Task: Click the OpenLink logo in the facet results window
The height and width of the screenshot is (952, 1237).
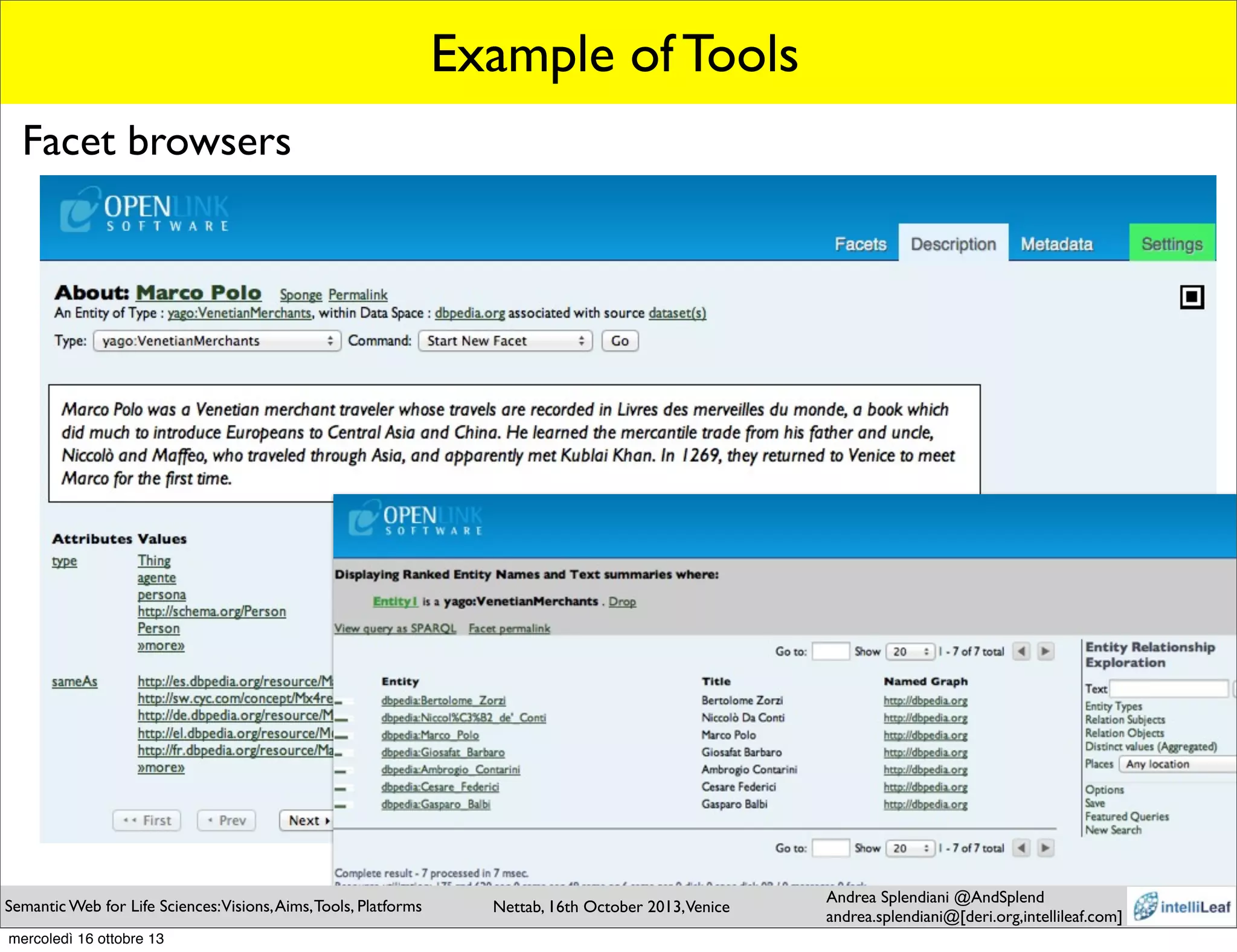Action: [416, 518]
